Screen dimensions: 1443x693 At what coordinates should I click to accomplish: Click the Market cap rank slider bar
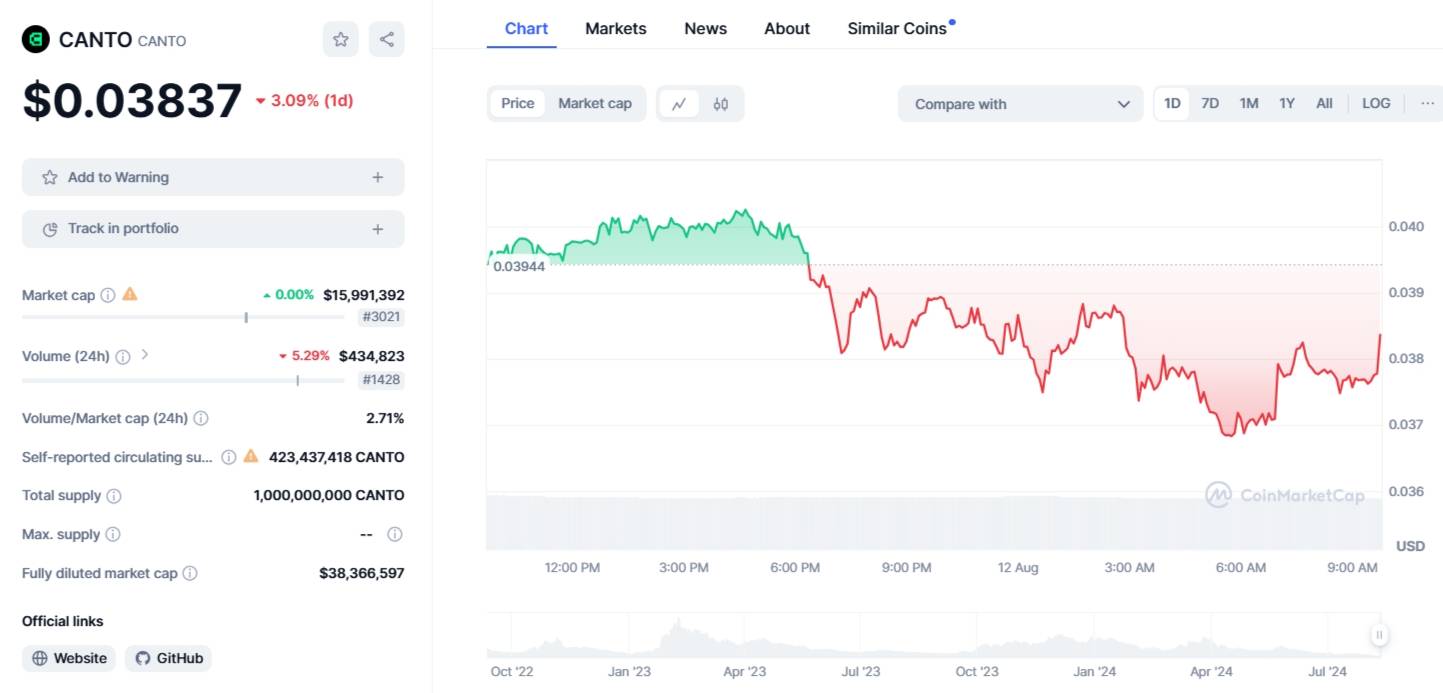coord(185,317)
